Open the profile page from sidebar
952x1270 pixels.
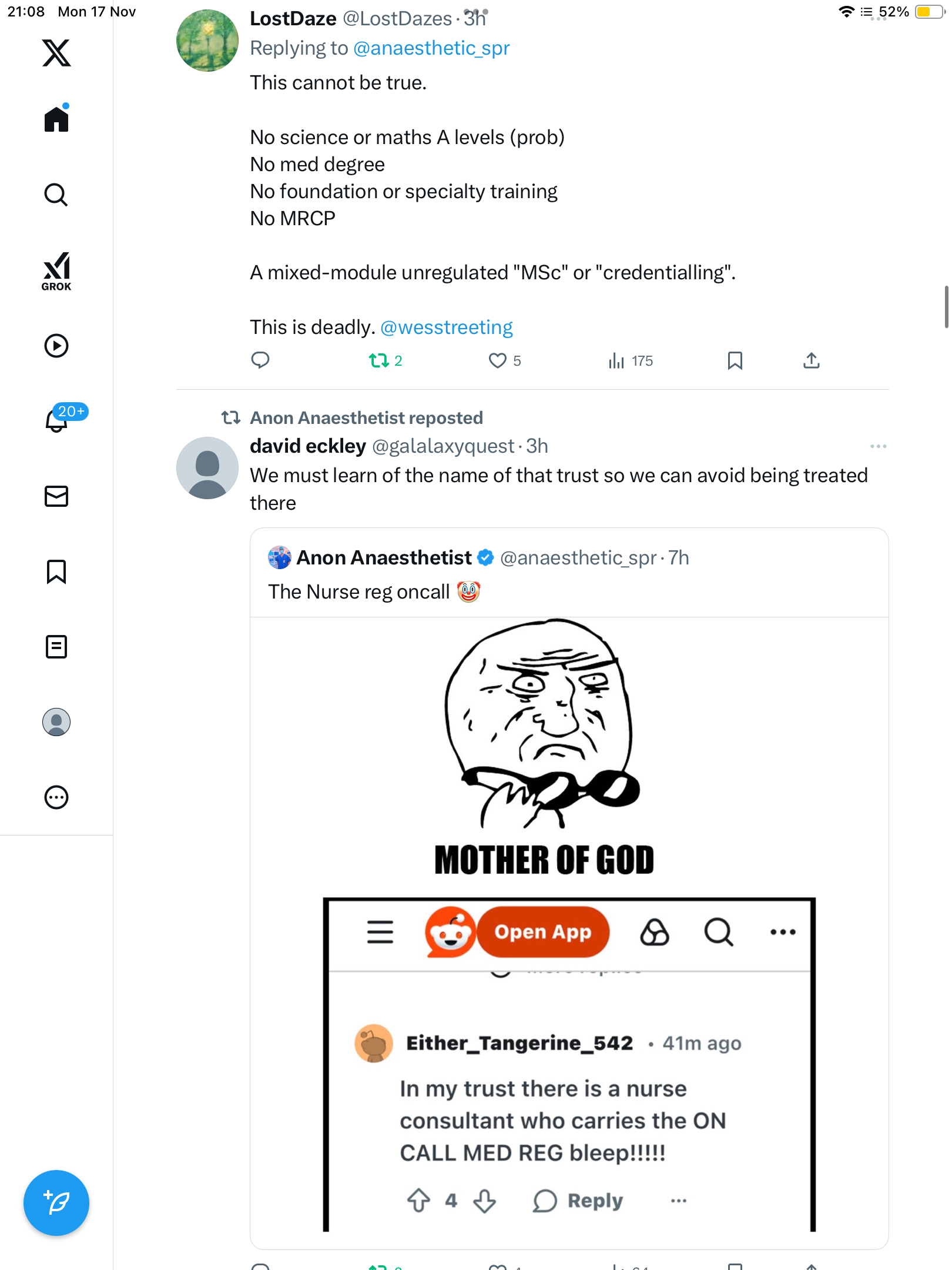point(56,722)
